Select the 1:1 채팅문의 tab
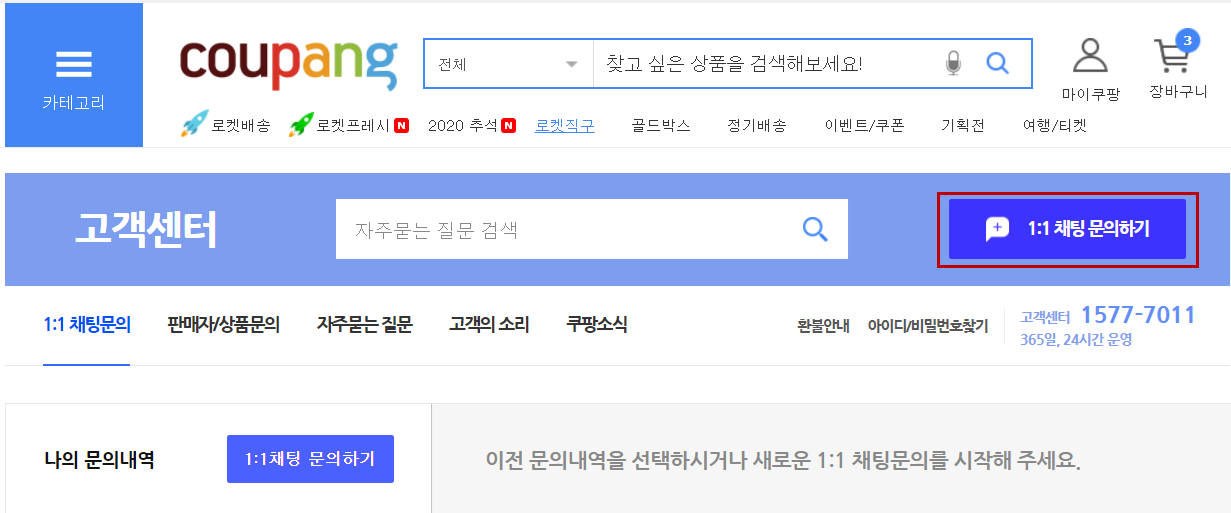 (x=87, y=324)
